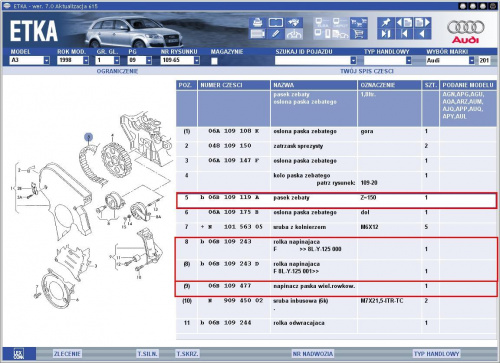Switch to the OGRANICZENIE tab
This screenshot has width=500, height=363.
(117, 71)
